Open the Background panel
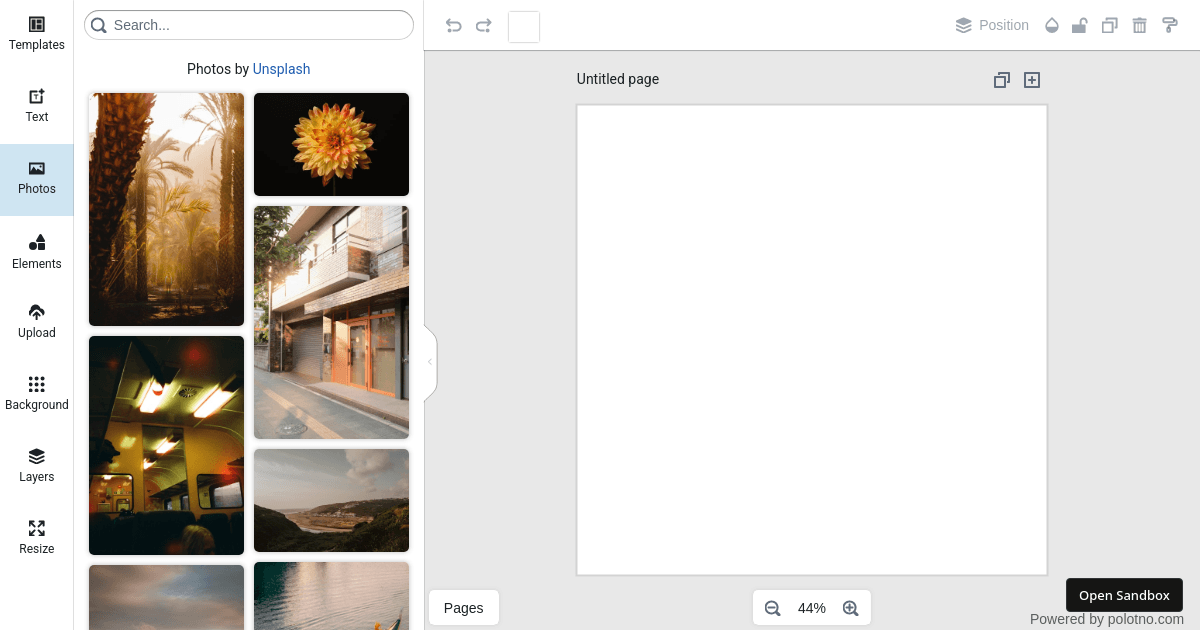Screen dimensions: 1200x630 click(x=37, y=394)
